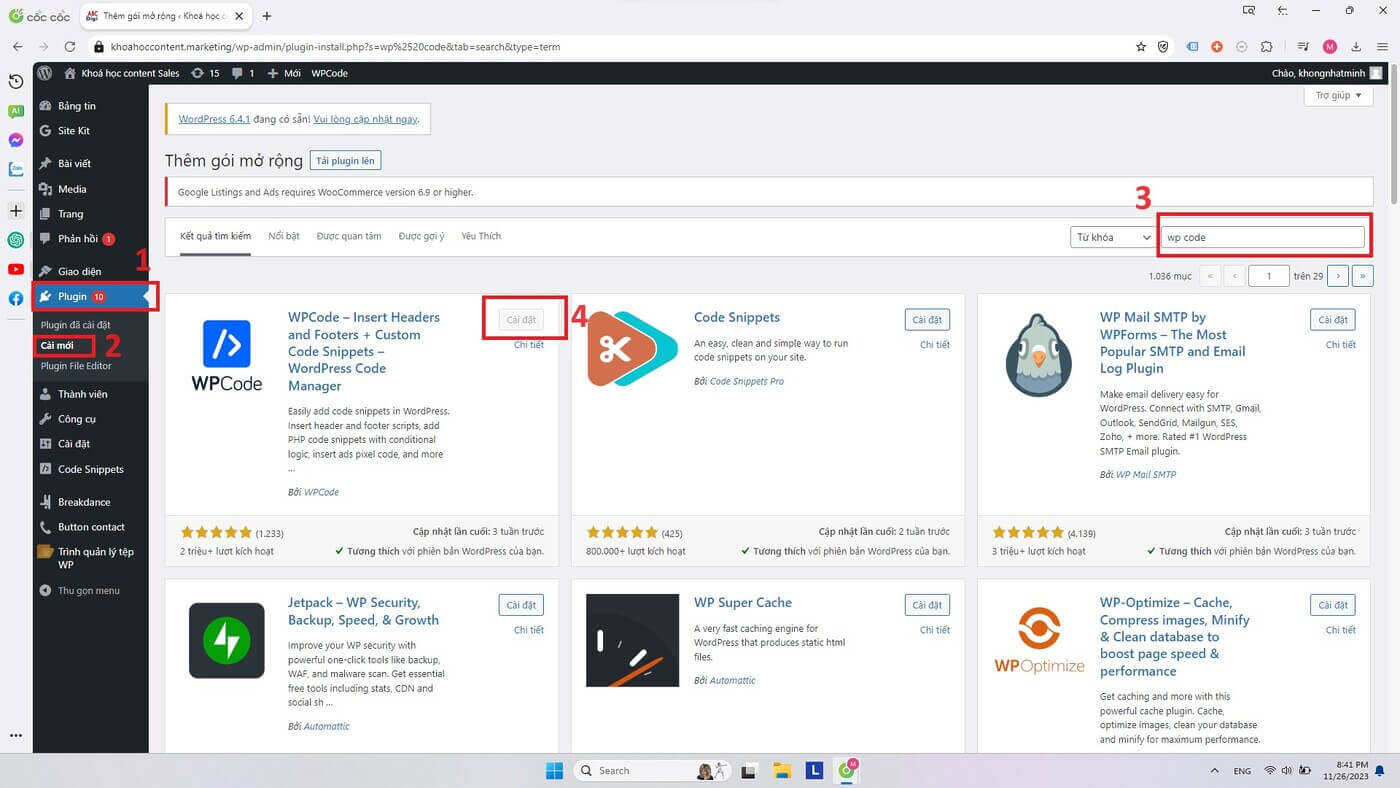Install the Jetpack plugin

(x=521, y=605)
